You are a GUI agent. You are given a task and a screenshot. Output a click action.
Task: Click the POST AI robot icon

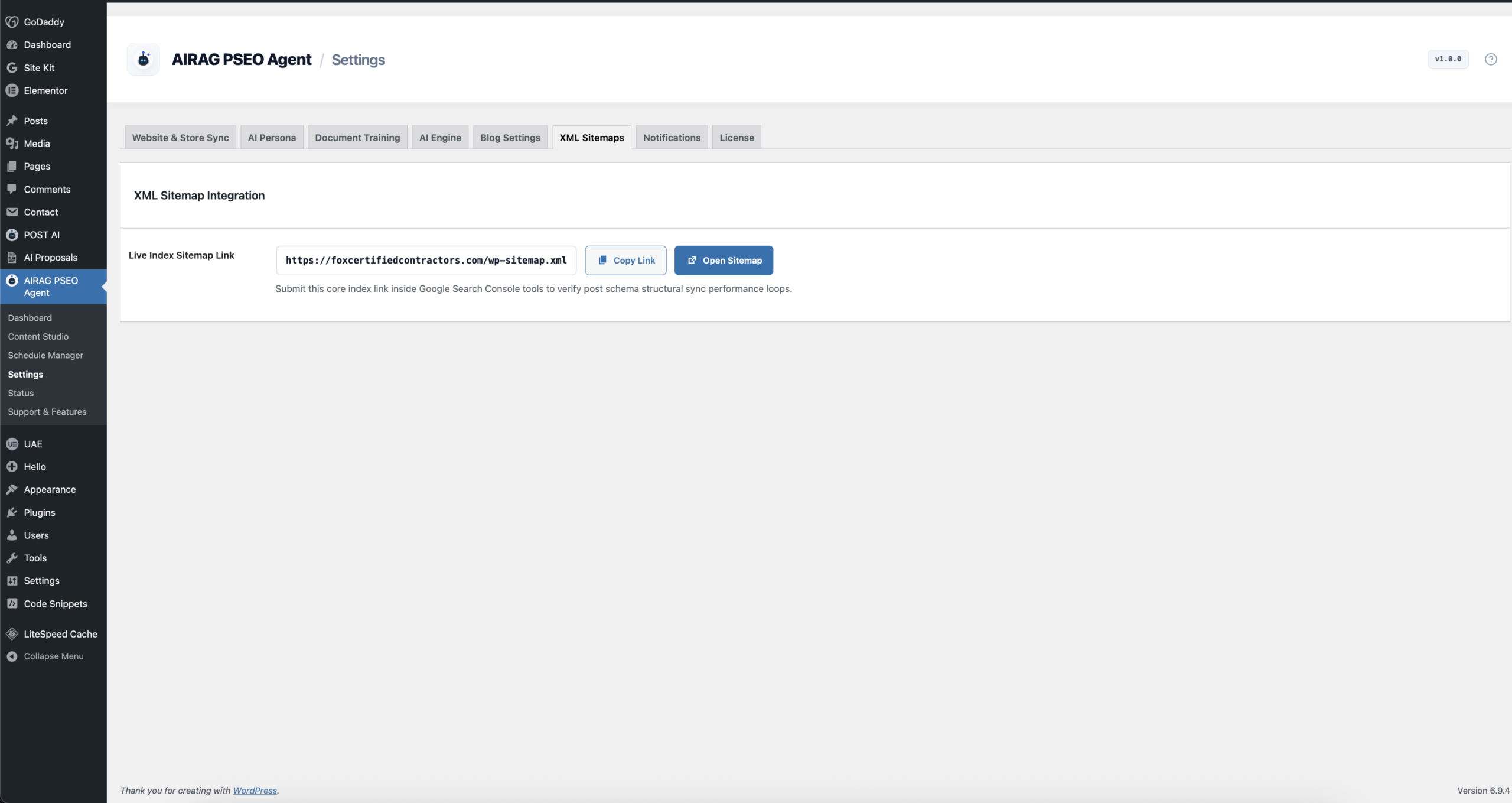click(12, 235)
